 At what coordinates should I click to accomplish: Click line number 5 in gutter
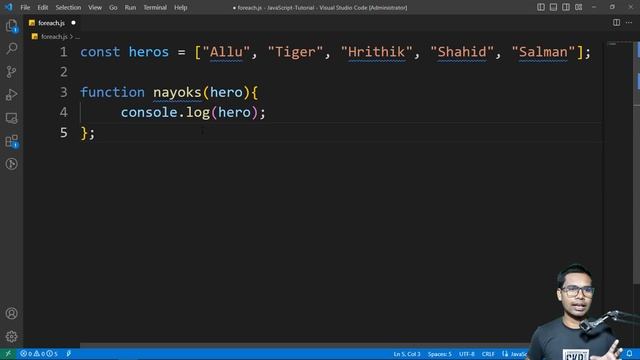63,133
